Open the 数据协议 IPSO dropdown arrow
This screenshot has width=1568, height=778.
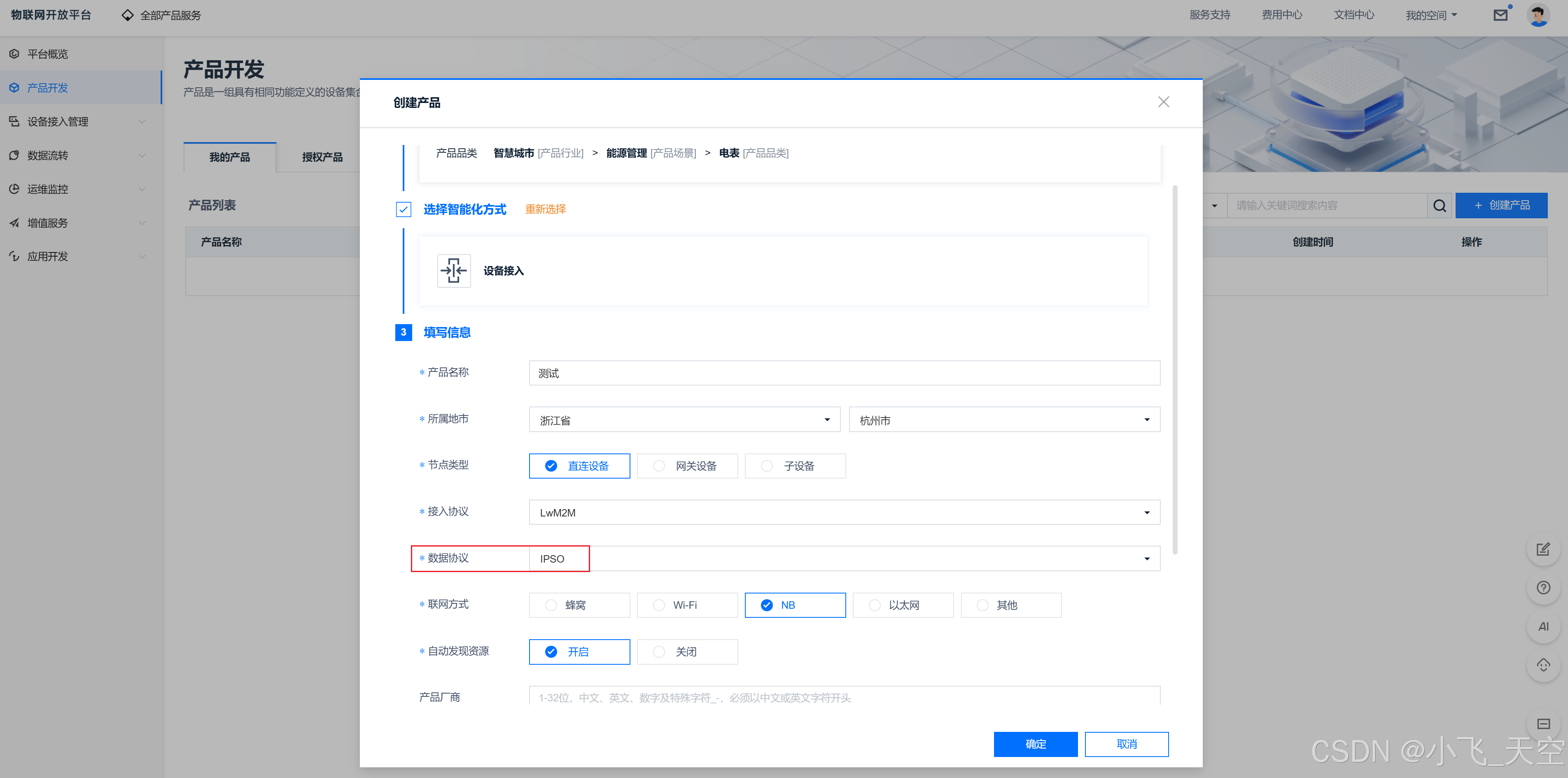(1147, 559)
